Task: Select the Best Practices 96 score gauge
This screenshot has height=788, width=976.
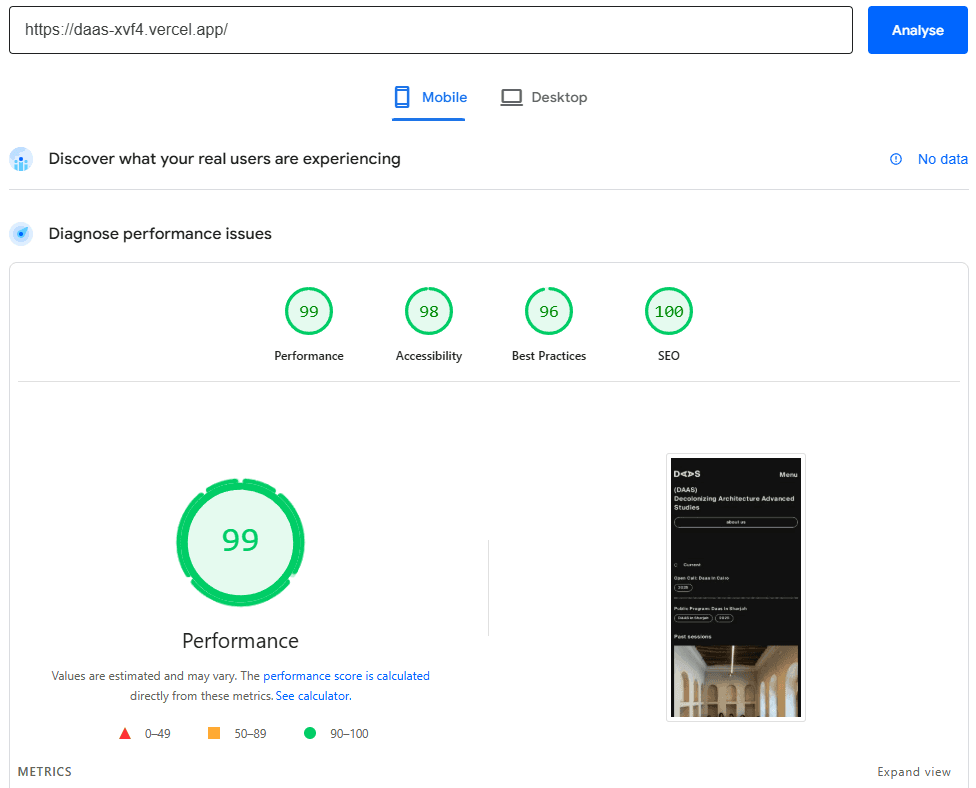Action: coord(548,311)
